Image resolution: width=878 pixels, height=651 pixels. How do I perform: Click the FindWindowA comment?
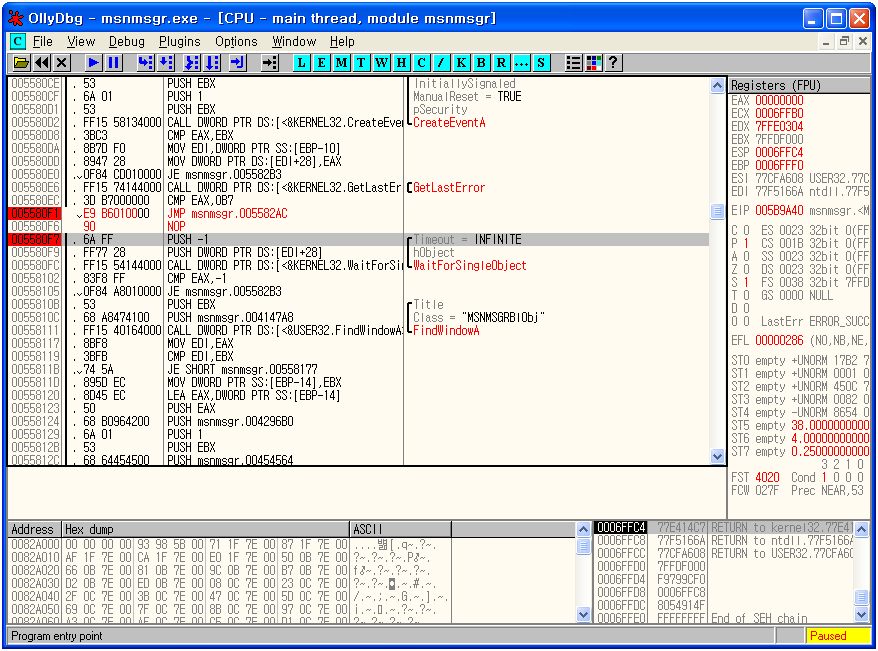[446, 330]
